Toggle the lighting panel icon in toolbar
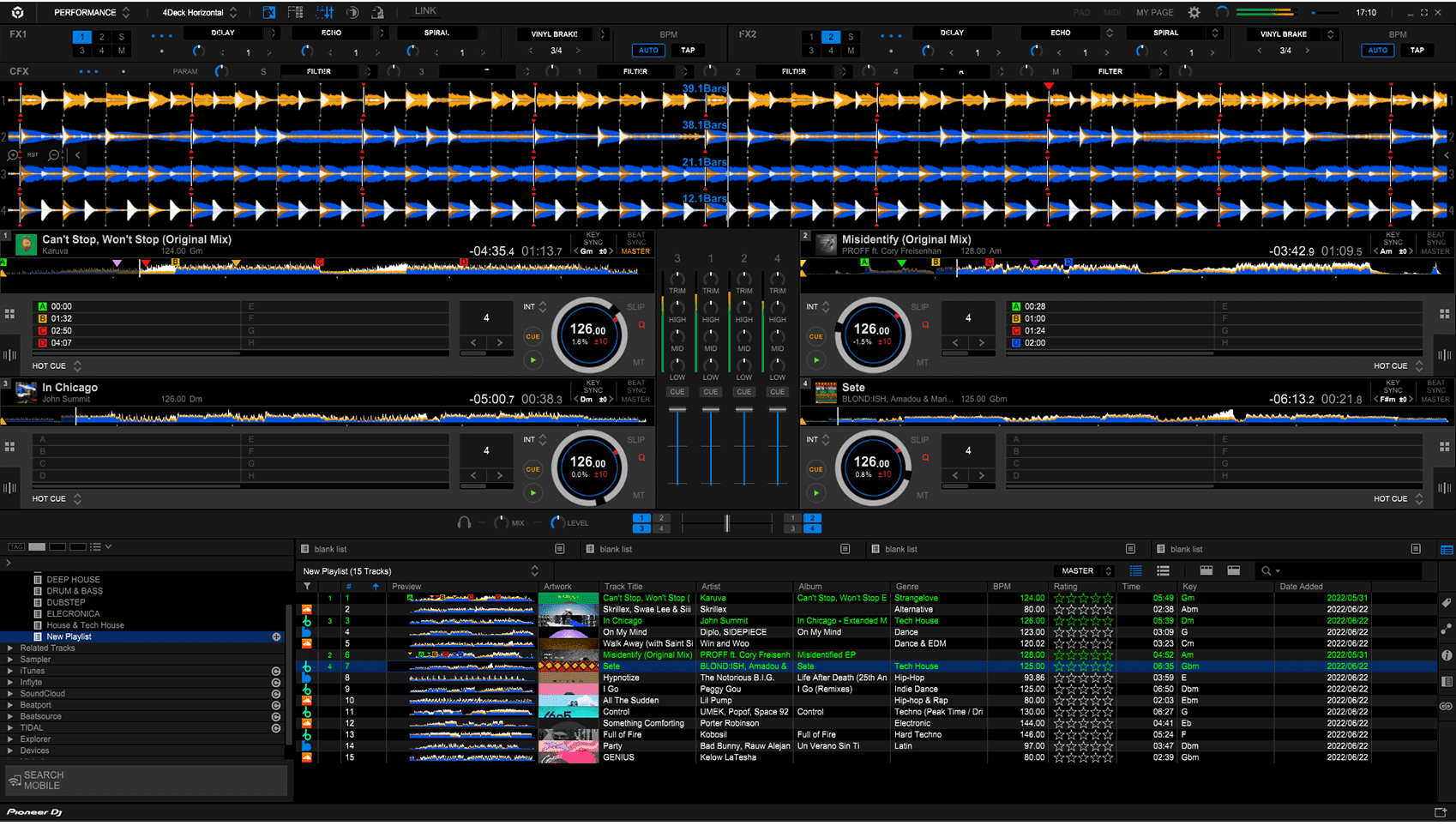Screen dimensions: 1456x832 click(377, 12)
